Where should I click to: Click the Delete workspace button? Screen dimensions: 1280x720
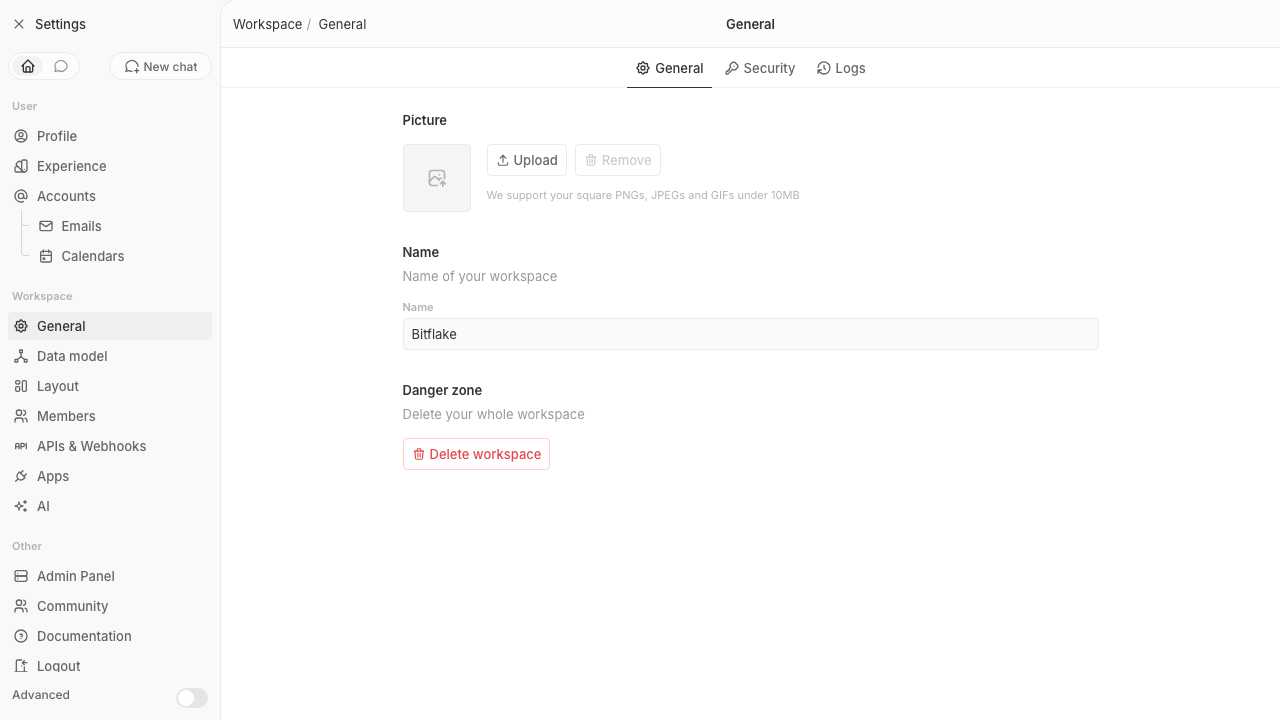476,454
